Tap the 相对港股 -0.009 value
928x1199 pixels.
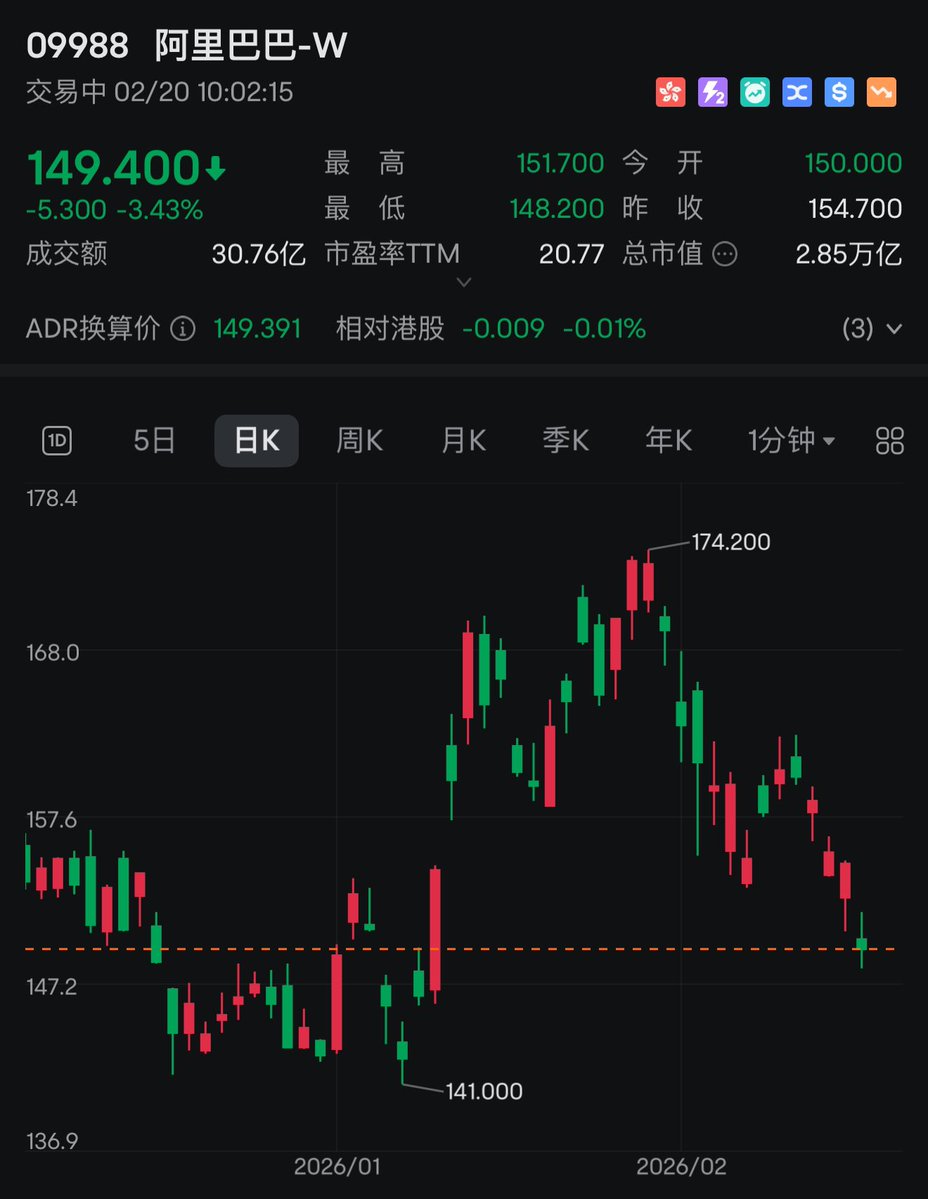[x=503, y=329]
